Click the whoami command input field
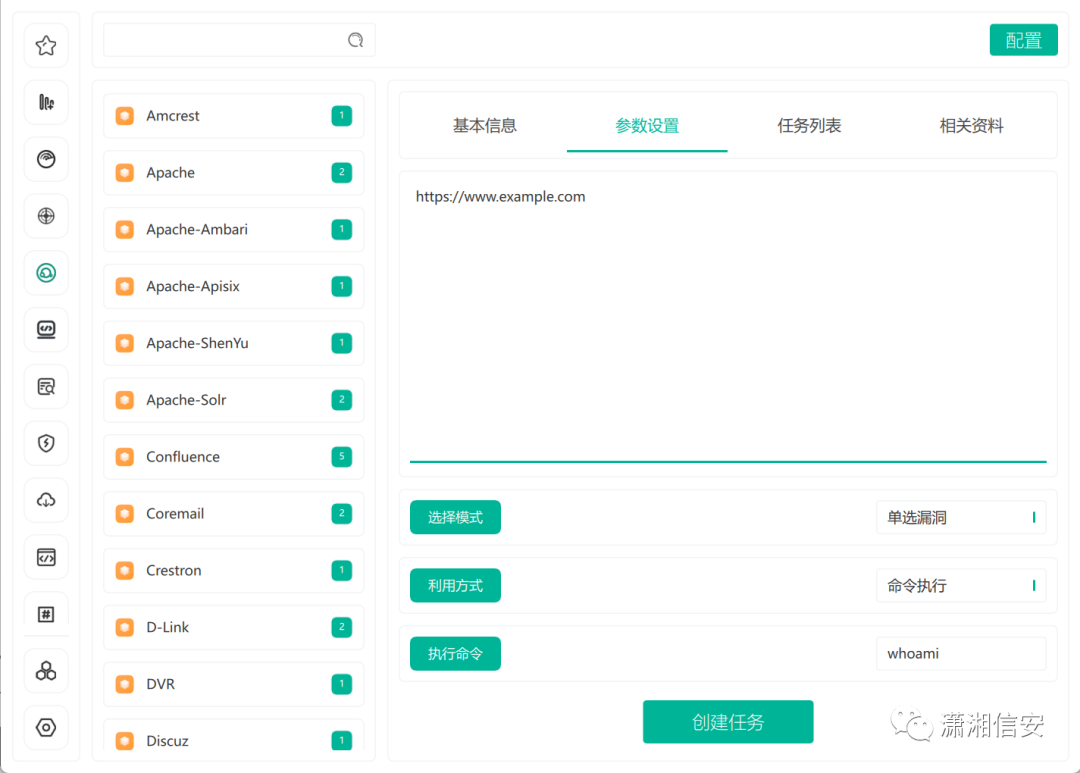The height and width of the screenshot is (773, 1080). coord(961,654)
